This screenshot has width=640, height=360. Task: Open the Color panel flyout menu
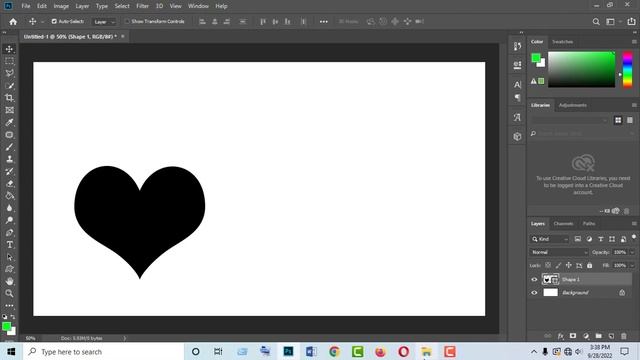pyautogui.click(x=634, y=42)
